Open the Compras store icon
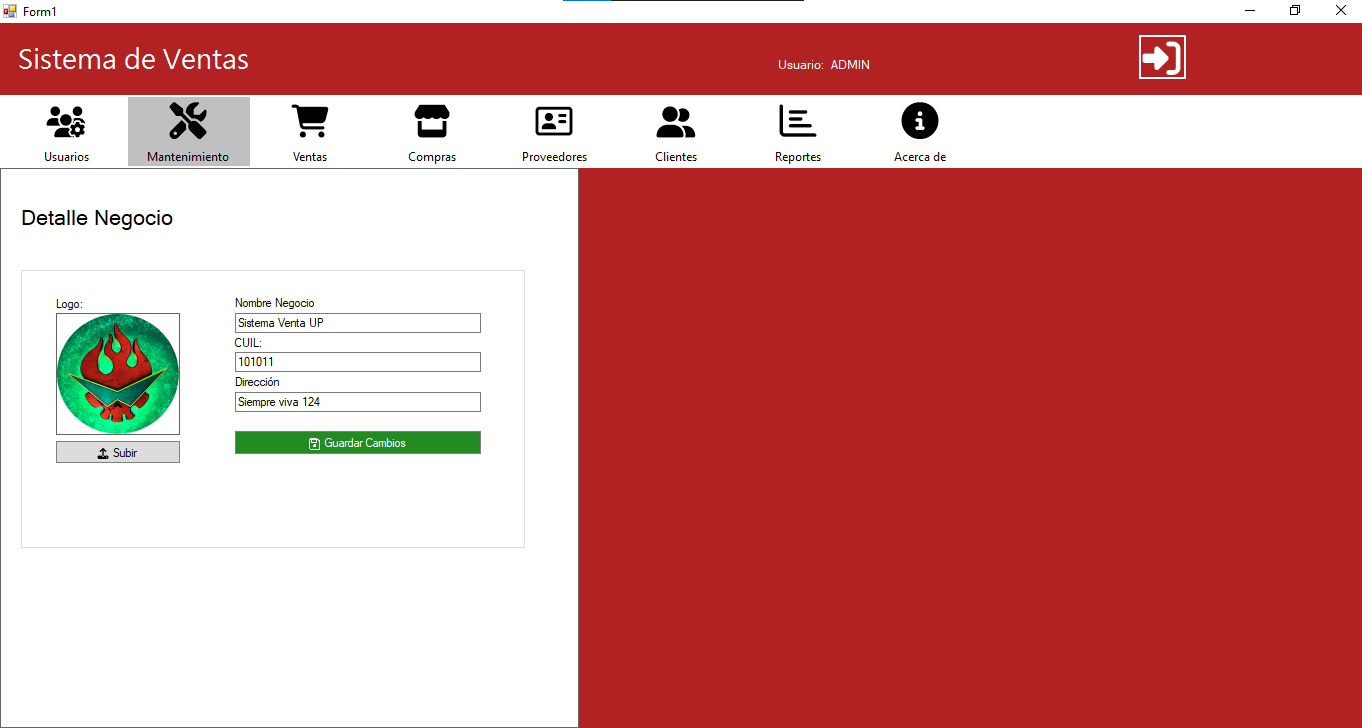This screenshot has width=1362, height=728. point(432,122)
